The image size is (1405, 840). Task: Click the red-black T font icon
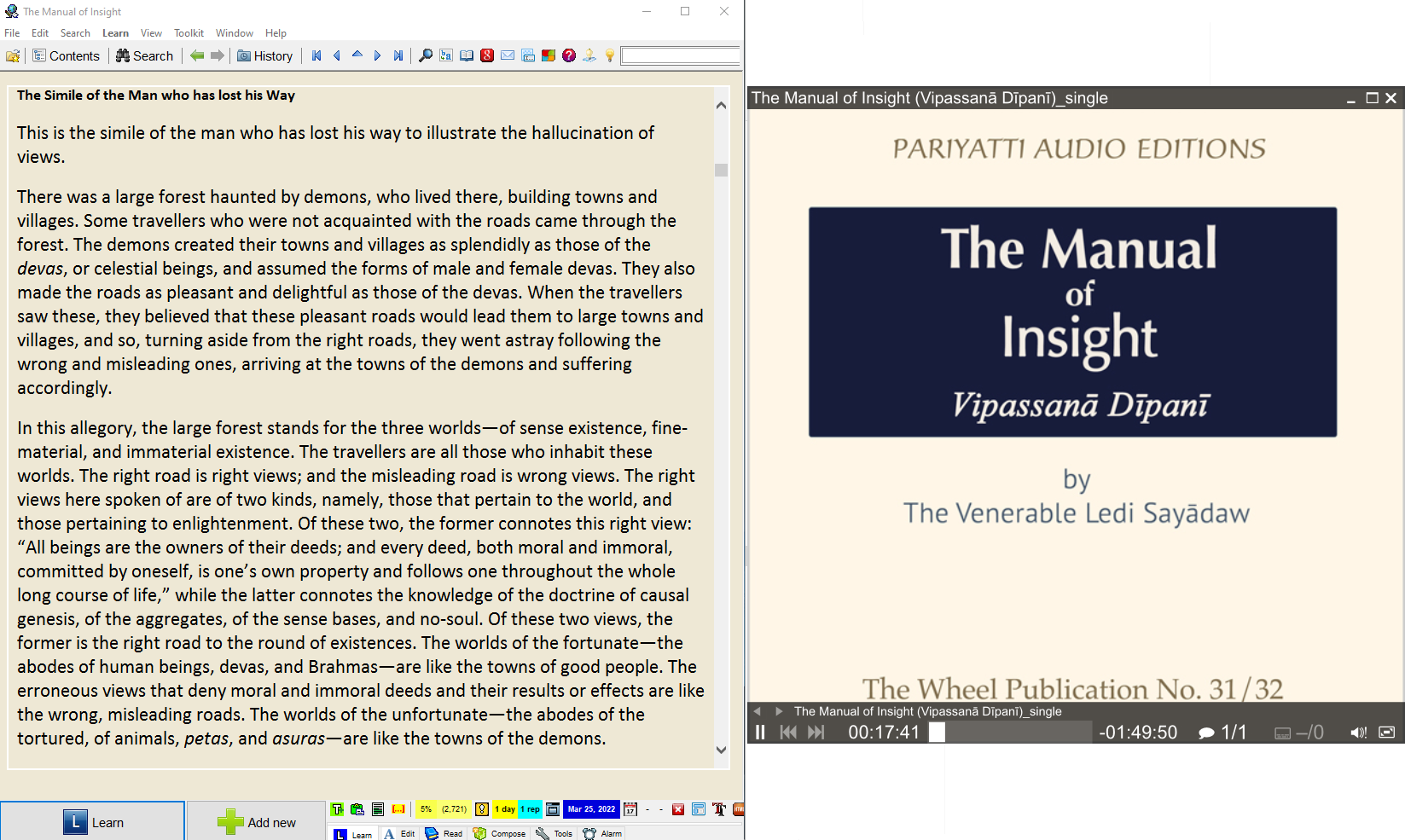719,809
